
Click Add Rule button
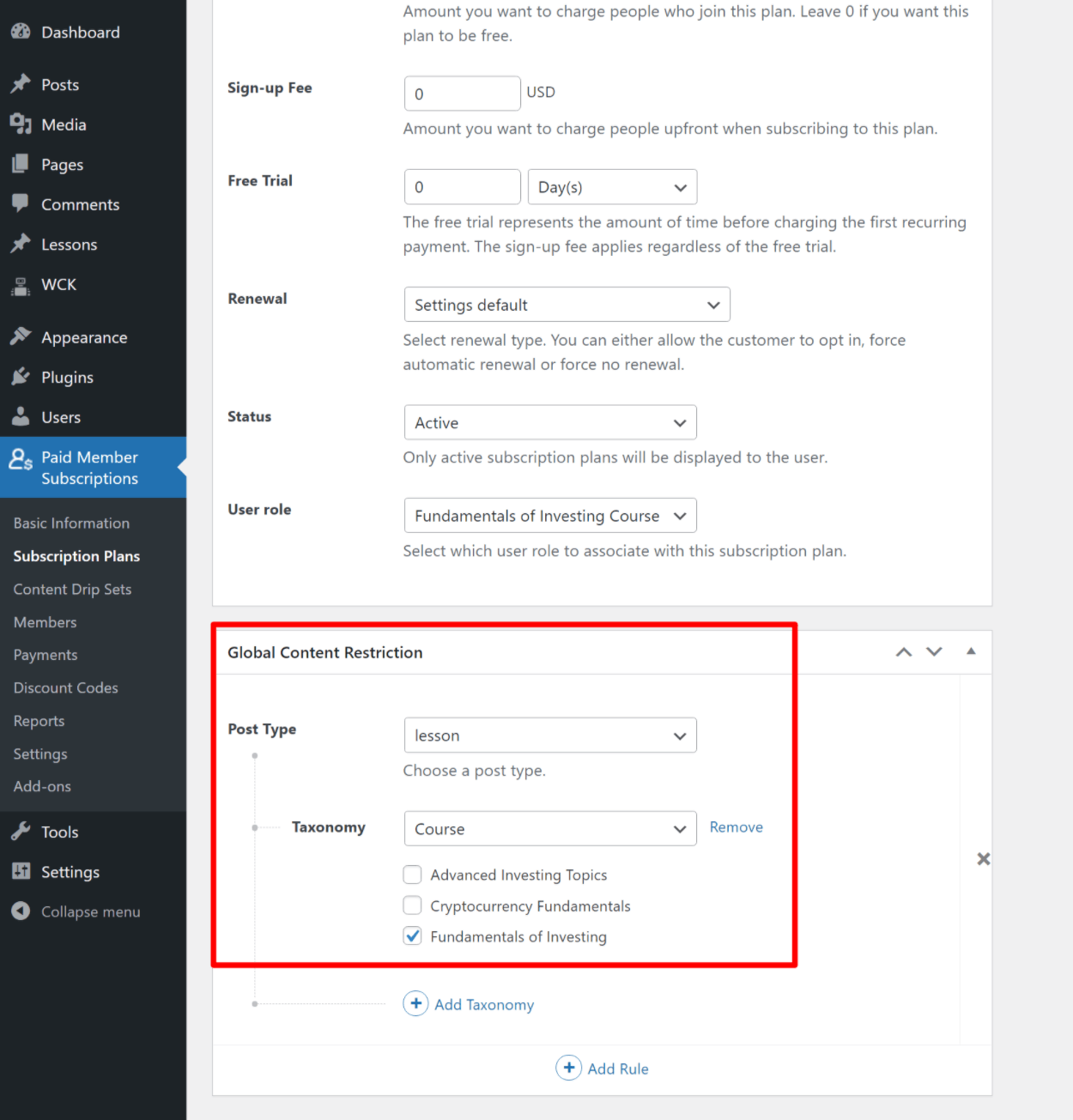(x=603, y=1069)
